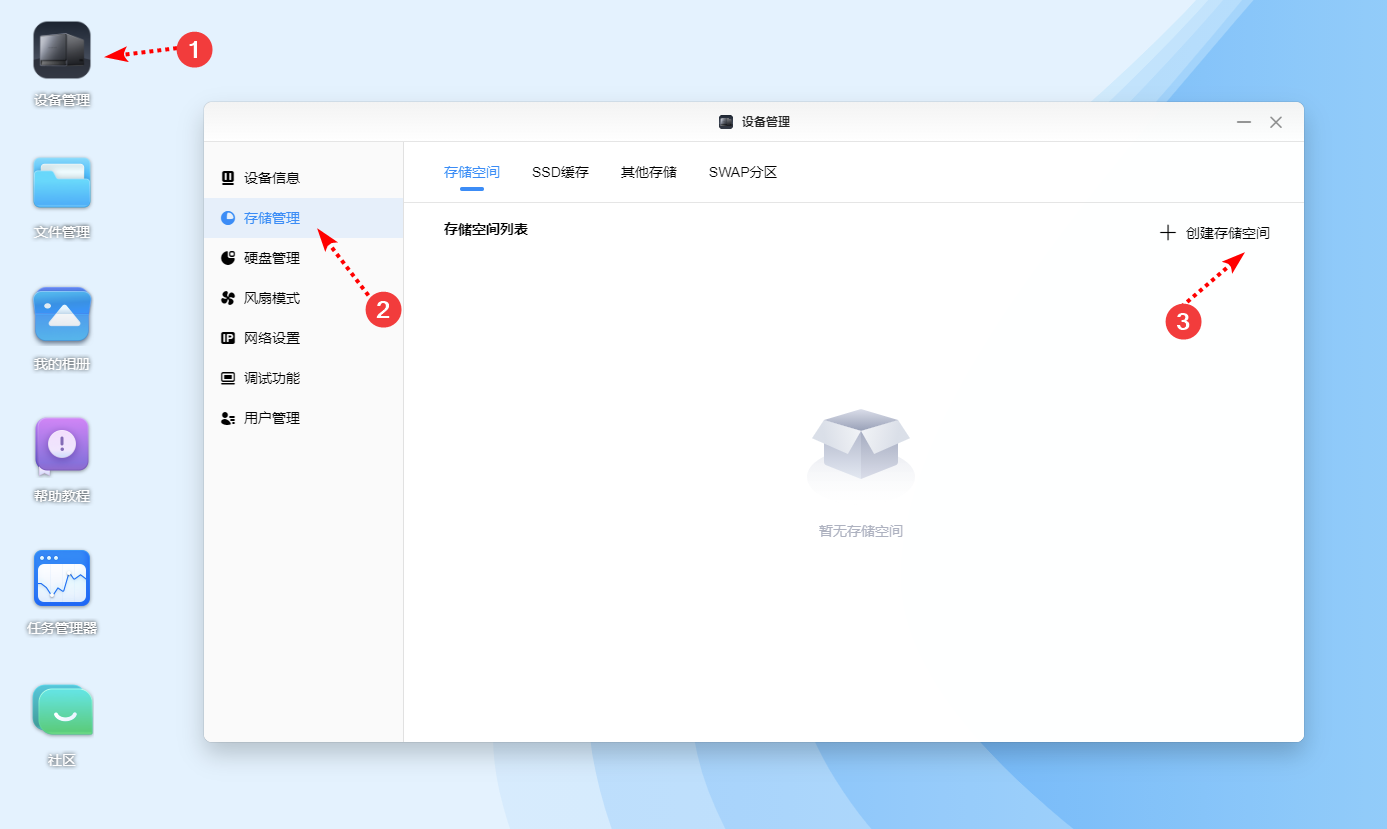1387x829 pixels.
Task: Select 存储管理 in the sidebar
Action: coord(271,218)
